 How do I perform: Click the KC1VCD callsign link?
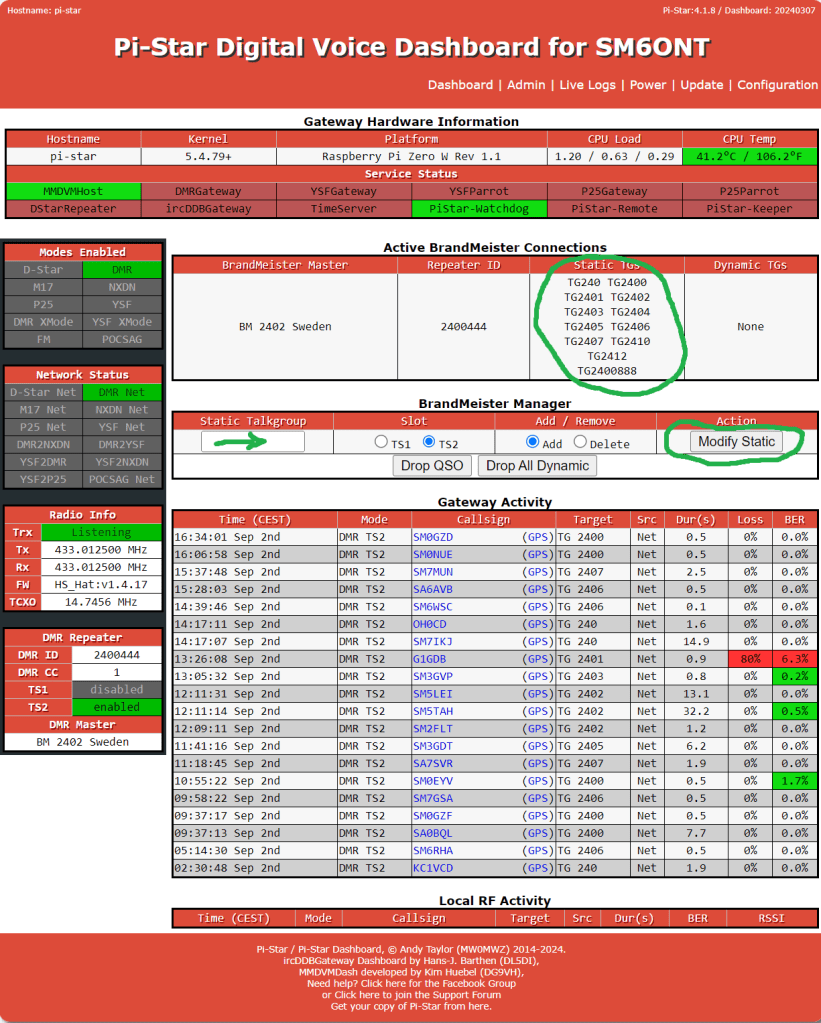coord(432,868)
